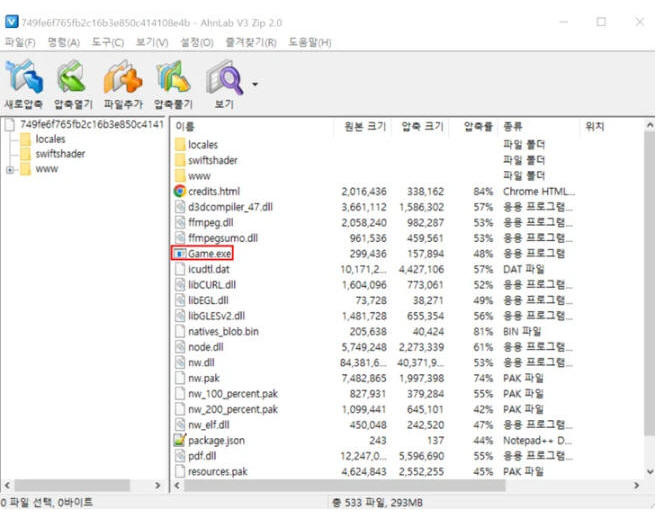The image size is (661, 514).
Task: Open the 도구(C) menu
Action: (x=108, y=42)
